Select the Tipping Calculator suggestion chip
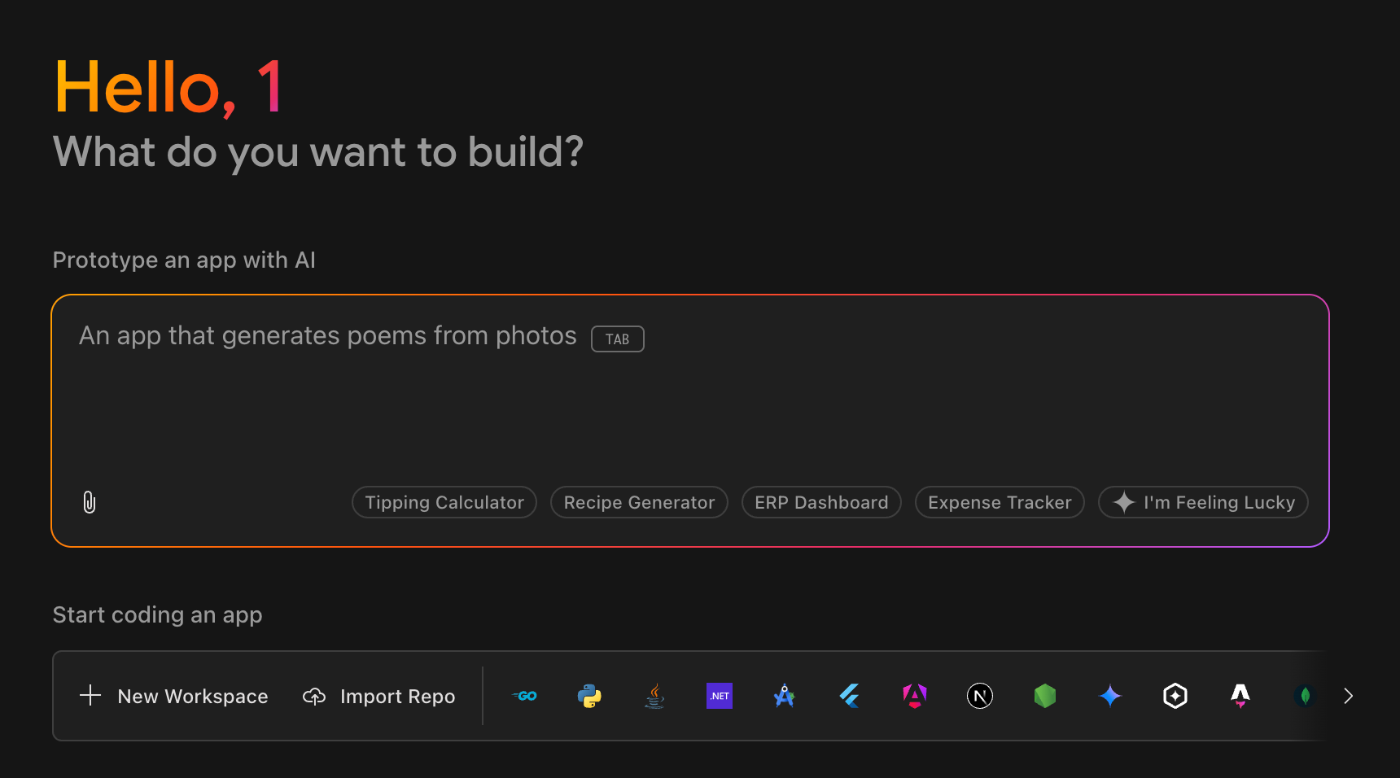Image resolution: width=1400 pixels, height=778 pixels. point(444,502)
